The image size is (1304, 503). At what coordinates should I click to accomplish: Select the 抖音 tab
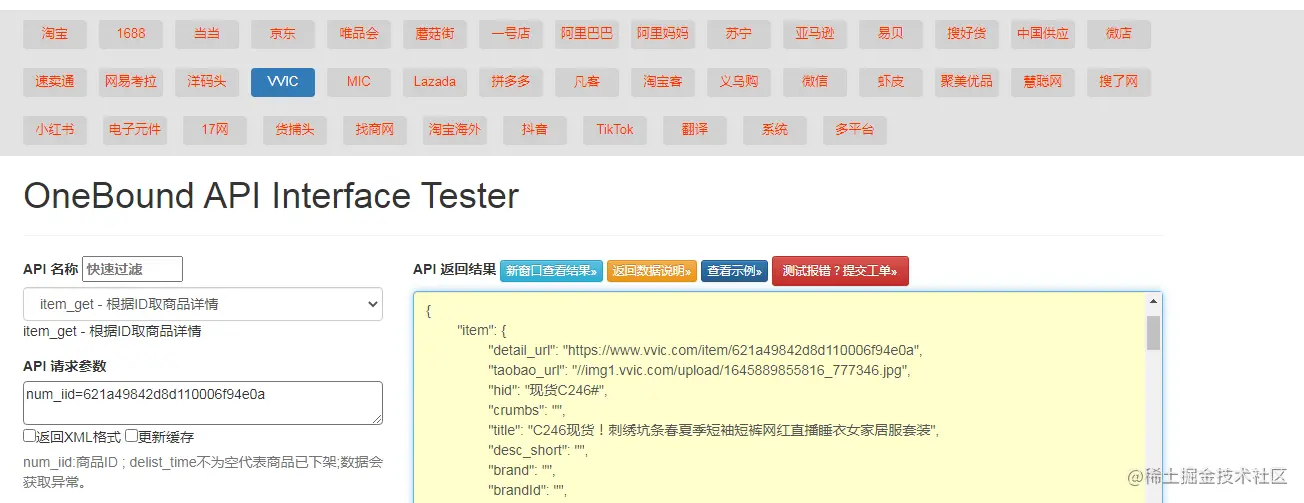(535, 130)
